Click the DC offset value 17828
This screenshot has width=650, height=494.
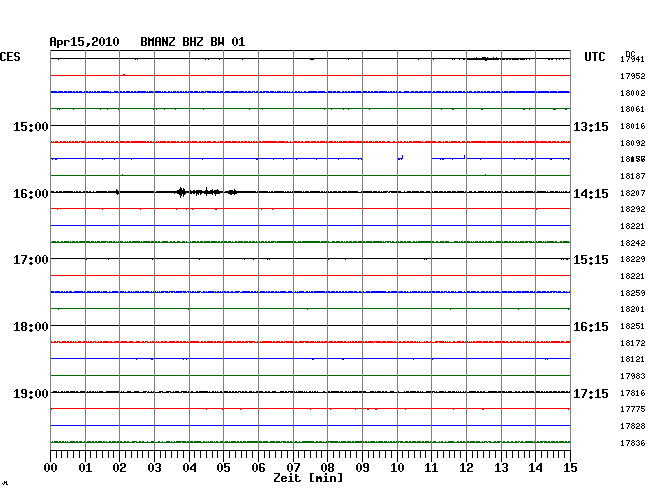click(633, 426)
